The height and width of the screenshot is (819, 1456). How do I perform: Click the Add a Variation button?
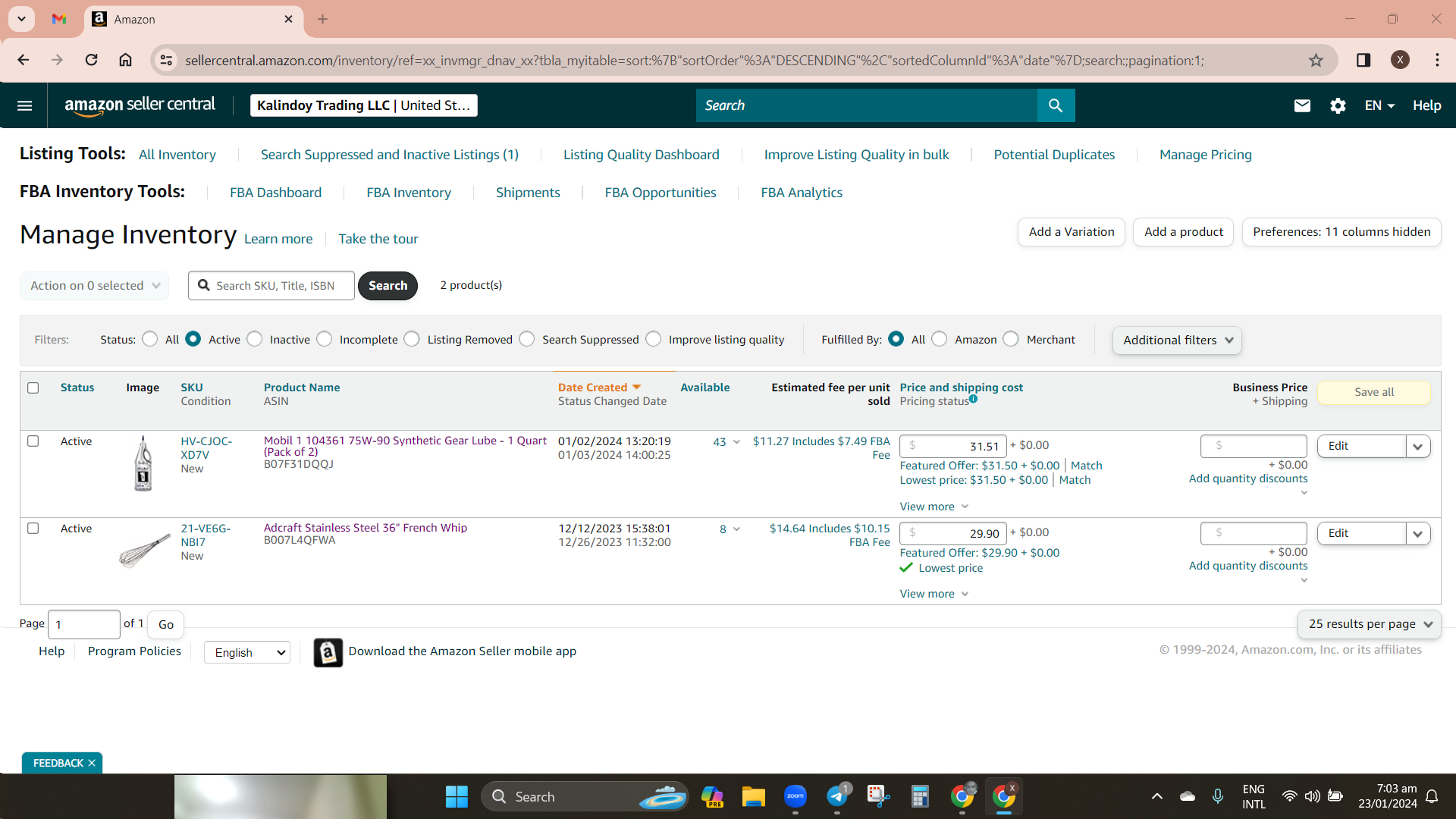(1072, 232)
